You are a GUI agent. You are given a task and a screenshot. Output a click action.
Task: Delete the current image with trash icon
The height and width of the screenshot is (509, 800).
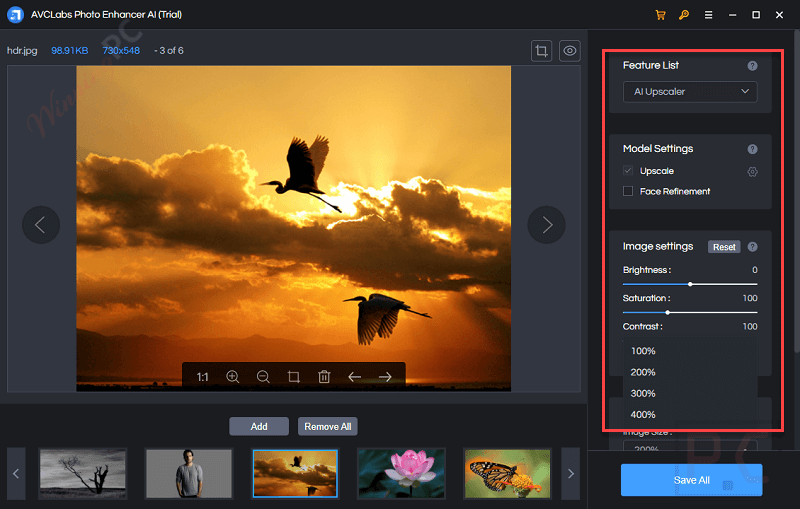324,376
